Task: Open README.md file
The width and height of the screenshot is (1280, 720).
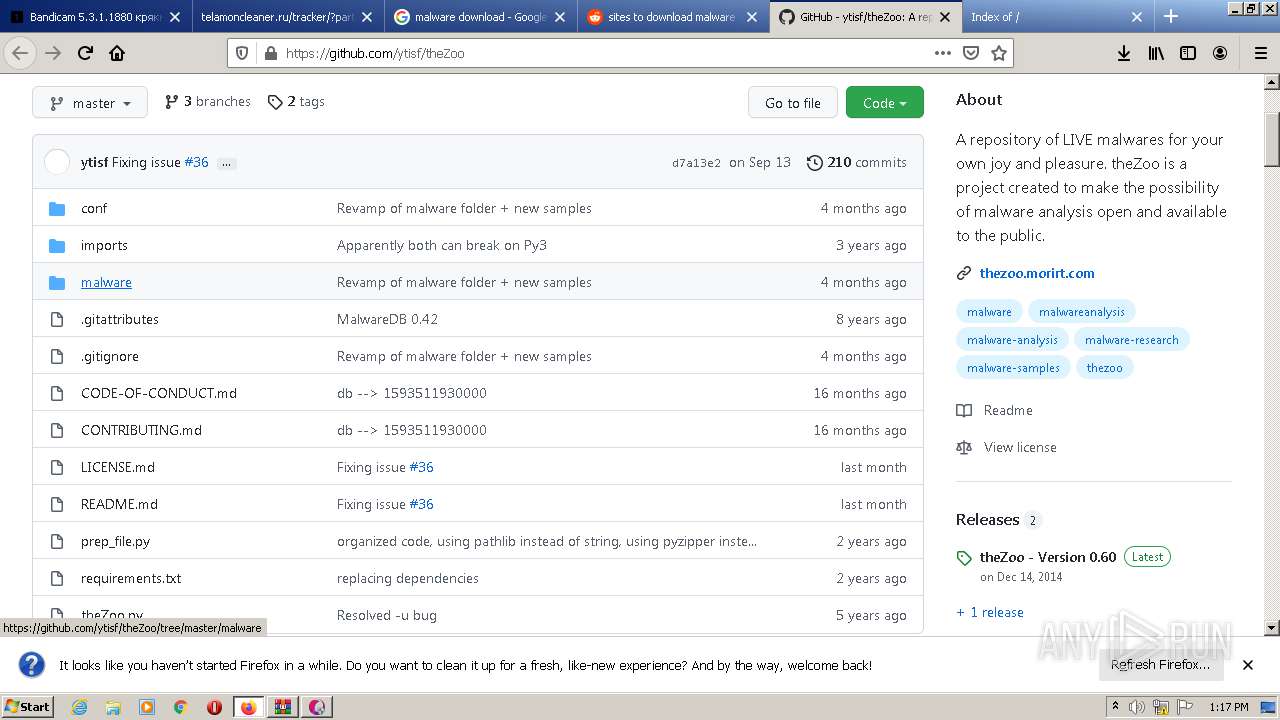Action: [119, 504]
